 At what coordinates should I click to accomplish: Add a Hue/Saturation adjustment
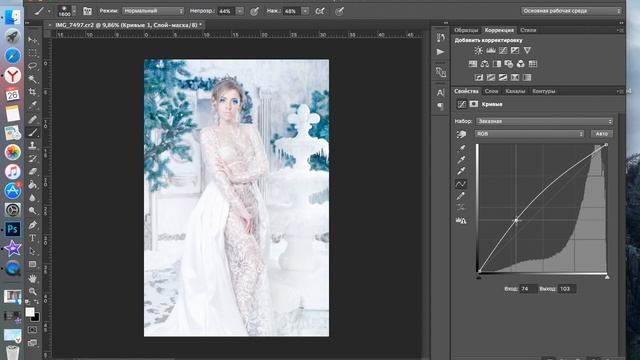[x=473, y=64]
